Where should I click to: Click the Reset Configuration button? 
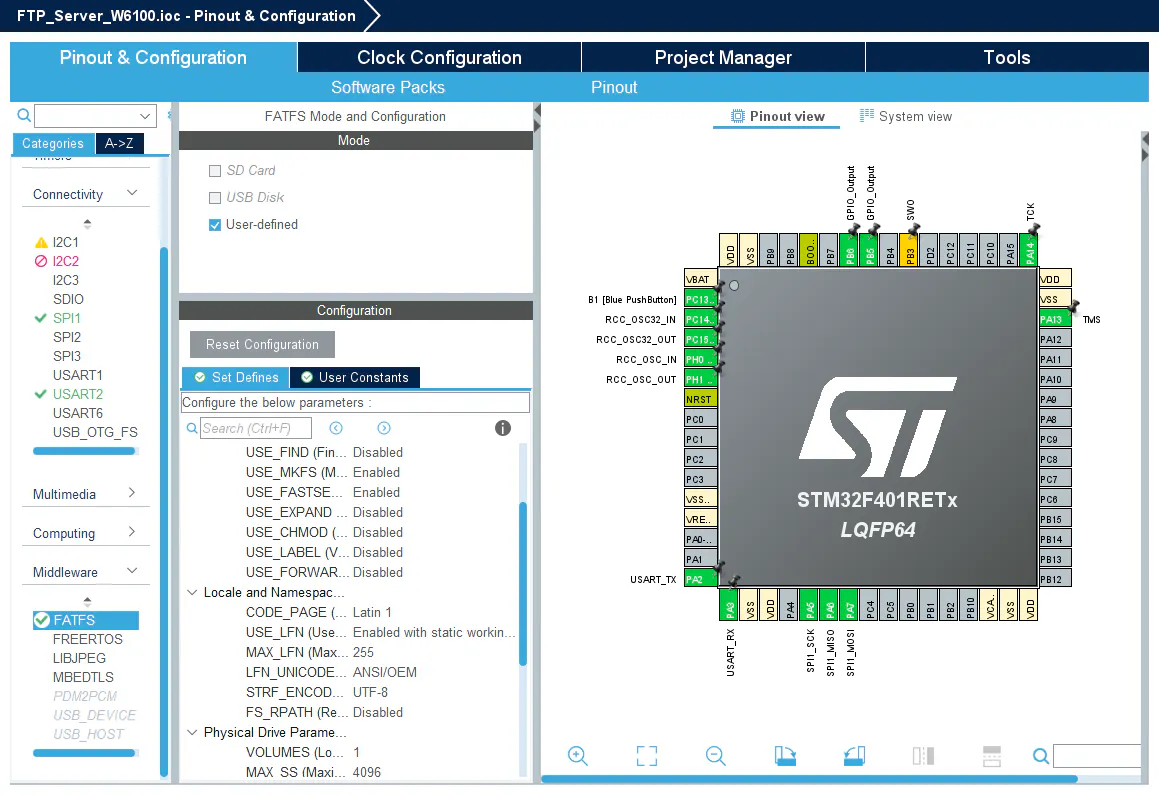pos(262,344)
